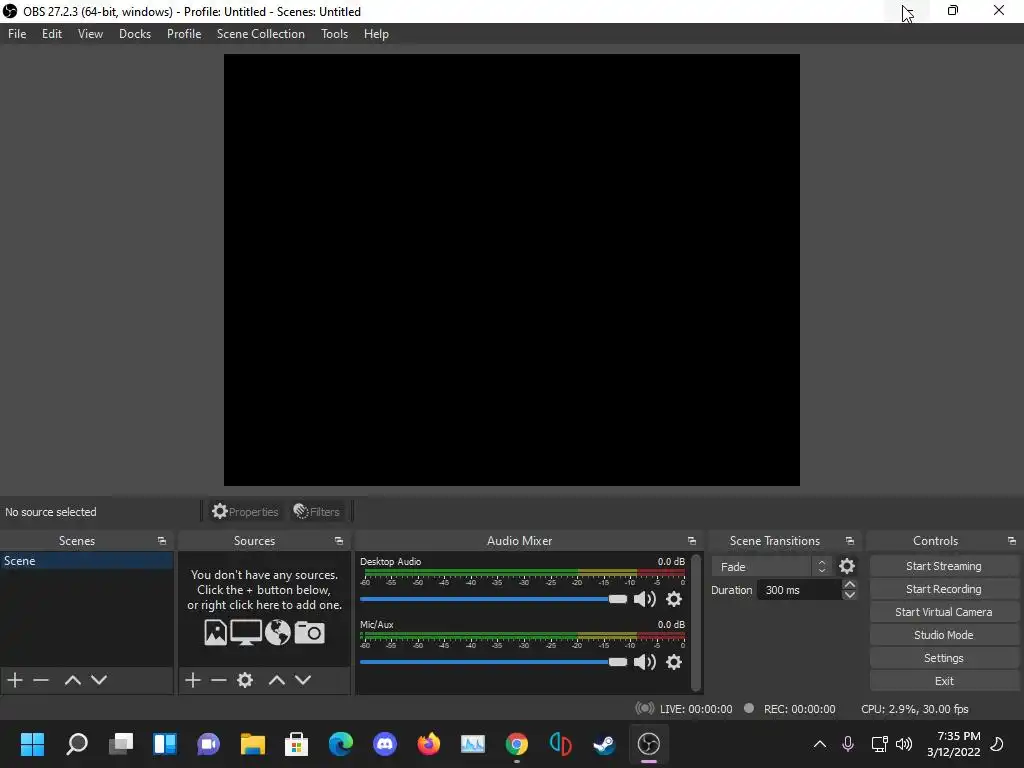This screenshot has width=1024, height=768.
Task: Open Firefox from the taskbar
Action: pos(429,743)
